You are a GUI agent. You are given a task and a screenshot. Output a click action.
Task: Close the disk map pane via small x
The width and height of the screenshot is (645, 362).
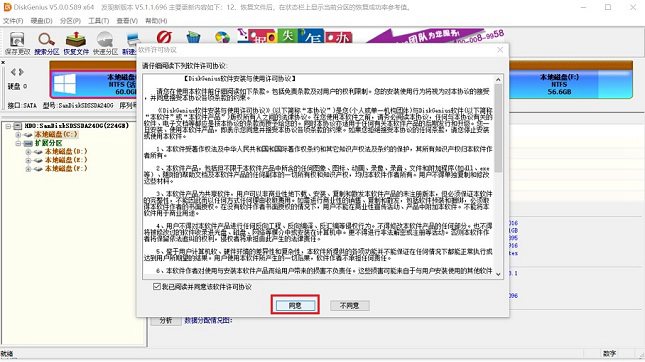3,63
